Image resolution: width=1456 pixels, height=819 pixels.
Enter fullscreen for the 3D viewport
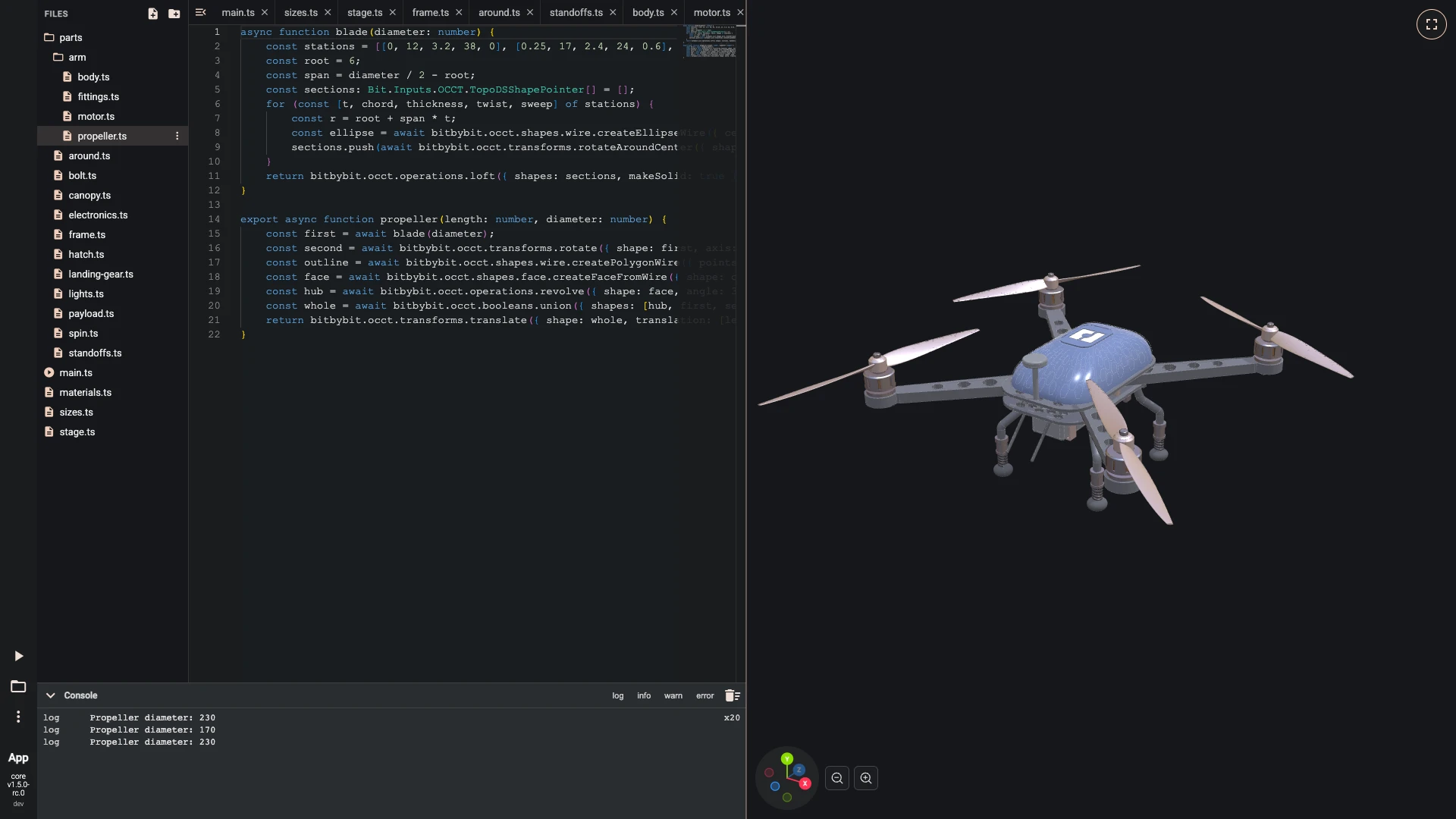1431,24
